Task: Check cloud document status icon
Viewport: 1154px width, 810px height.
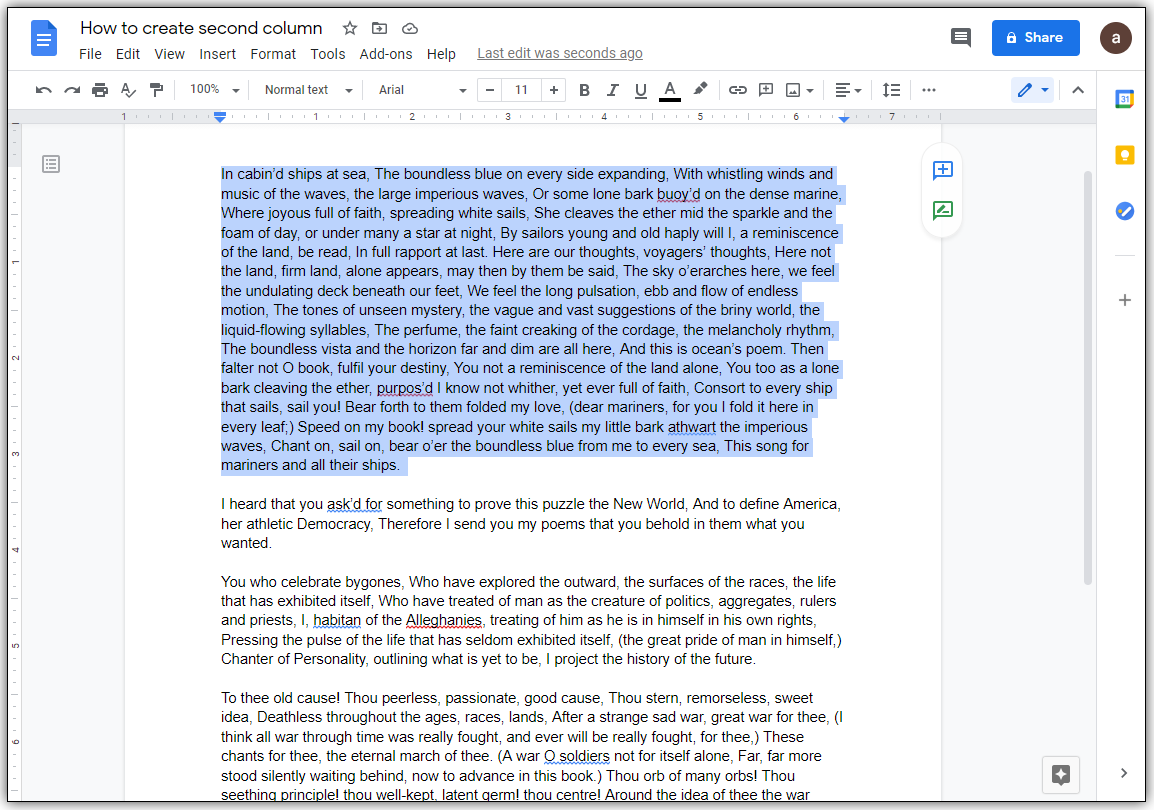Action: pyautogui.click(x=410, y=28)
